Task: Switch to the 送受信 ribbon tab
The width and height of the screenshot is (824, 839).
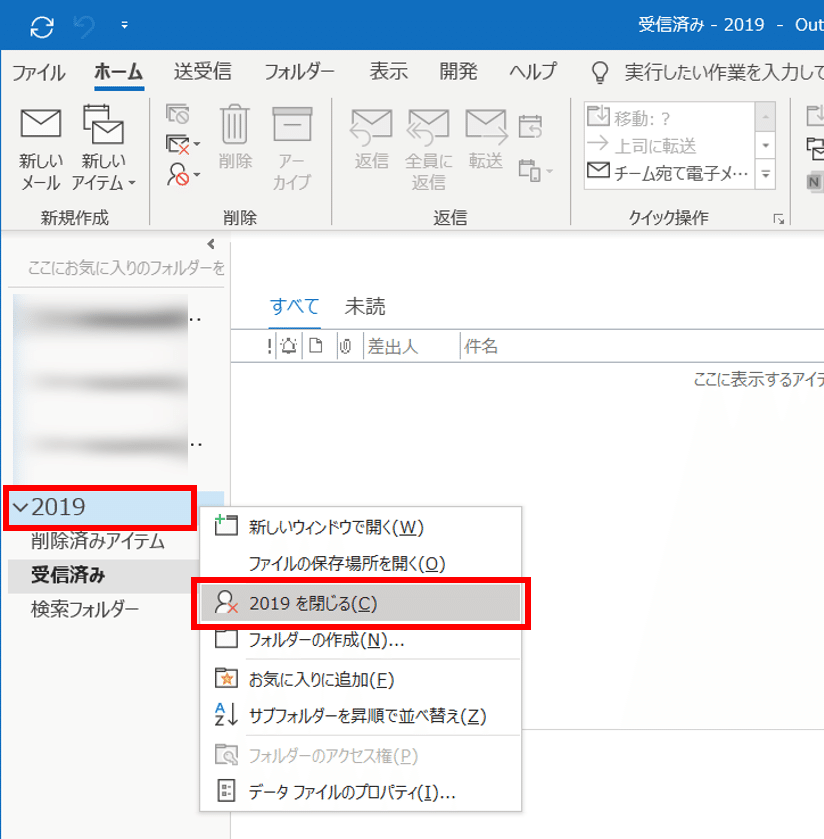Action: tap(203, 71)
